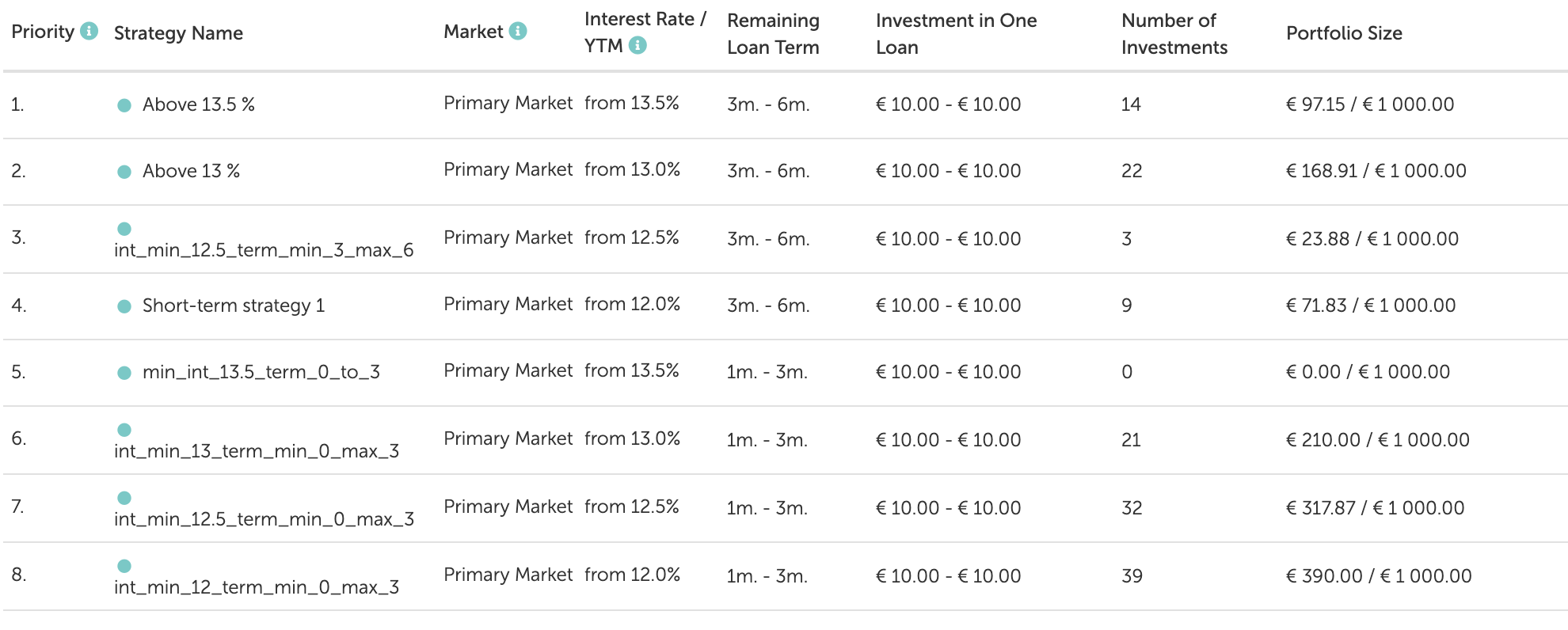This screenshot has height=630, width=1568.
Task: Open the Above 13.5 % strategy
Action: [199, 104]
